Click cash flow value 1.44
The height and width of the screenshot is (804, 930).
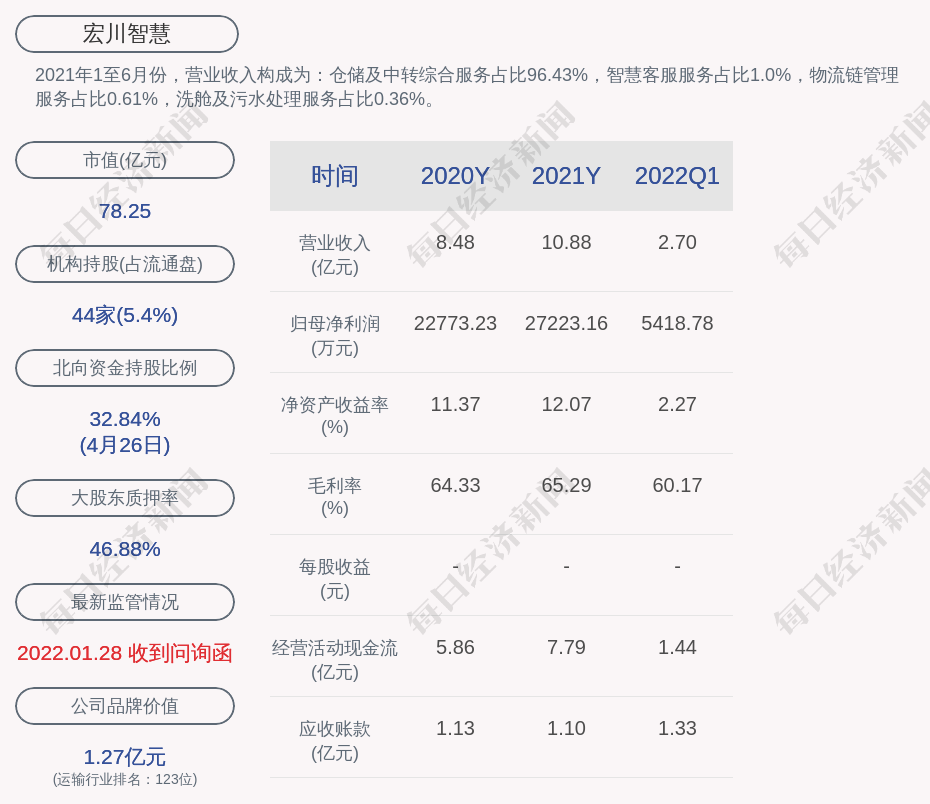(677, 647)
